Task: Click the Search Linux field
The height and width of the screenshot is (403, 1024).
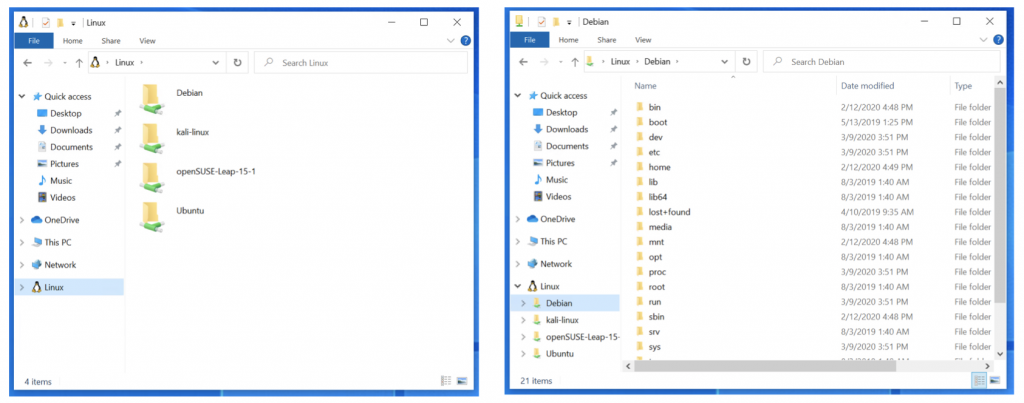Action: coord(361,63)
